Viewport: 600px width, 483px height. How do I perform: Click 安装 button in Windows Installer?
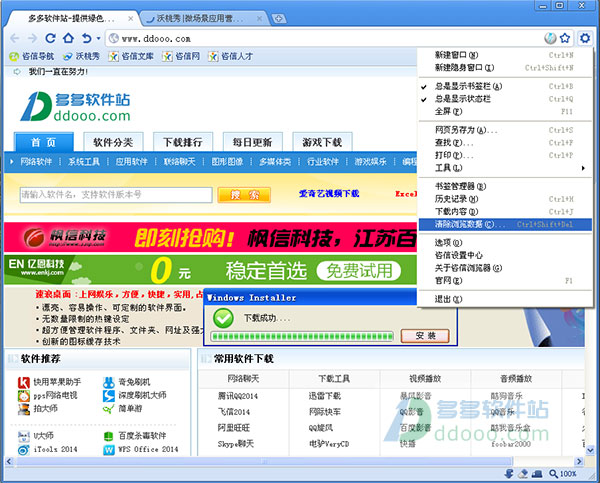[425, 336]
